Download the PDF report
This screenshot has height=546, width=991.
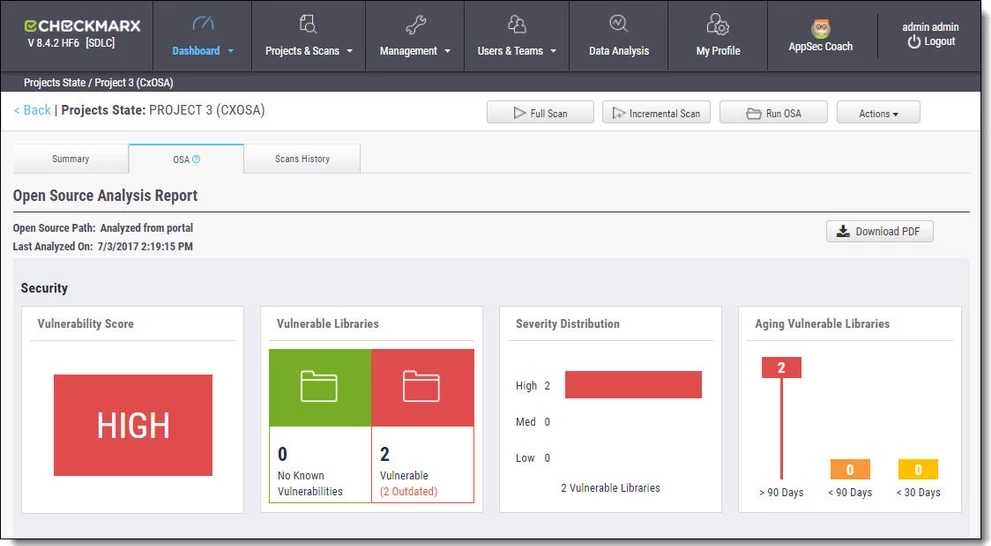click(x=880, y=231)
